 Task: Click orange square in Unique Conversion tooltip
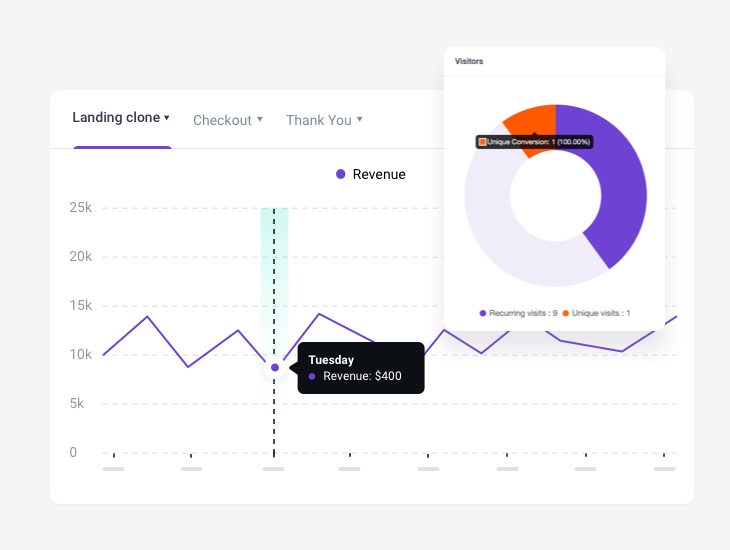point(483,142)
